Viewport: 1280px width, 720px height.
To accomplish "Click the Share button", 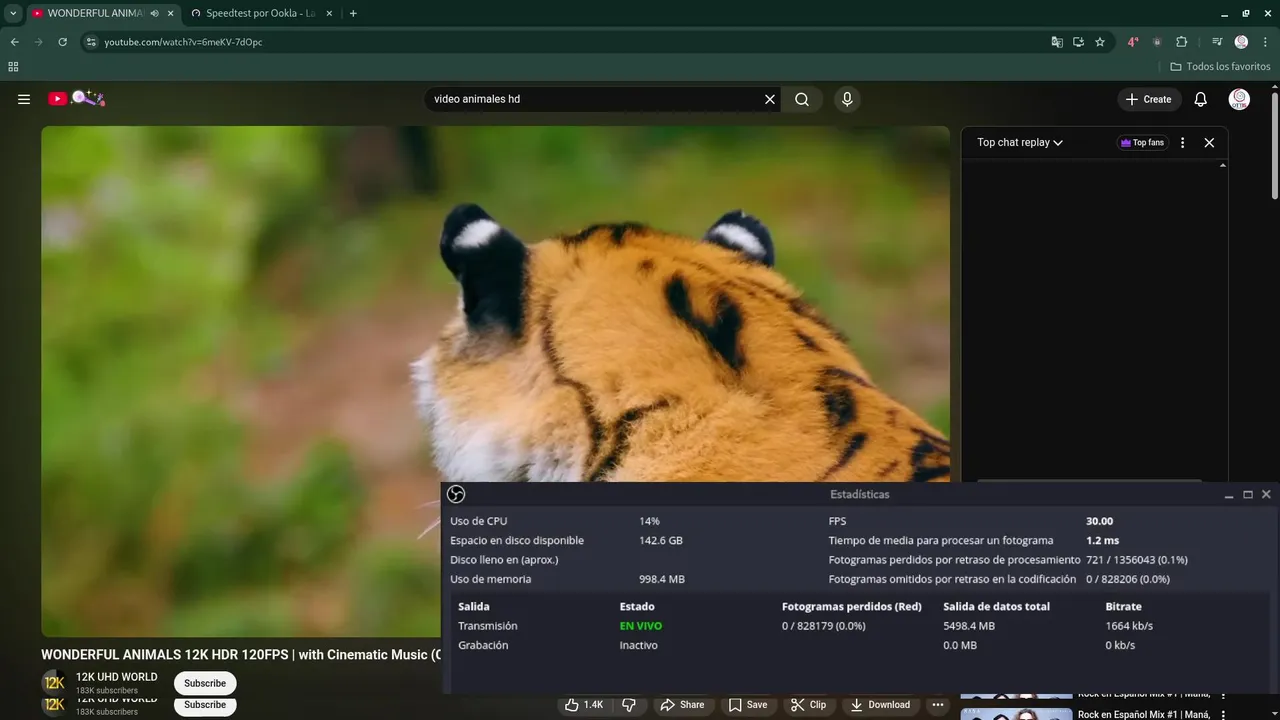I will pos(681,705).
